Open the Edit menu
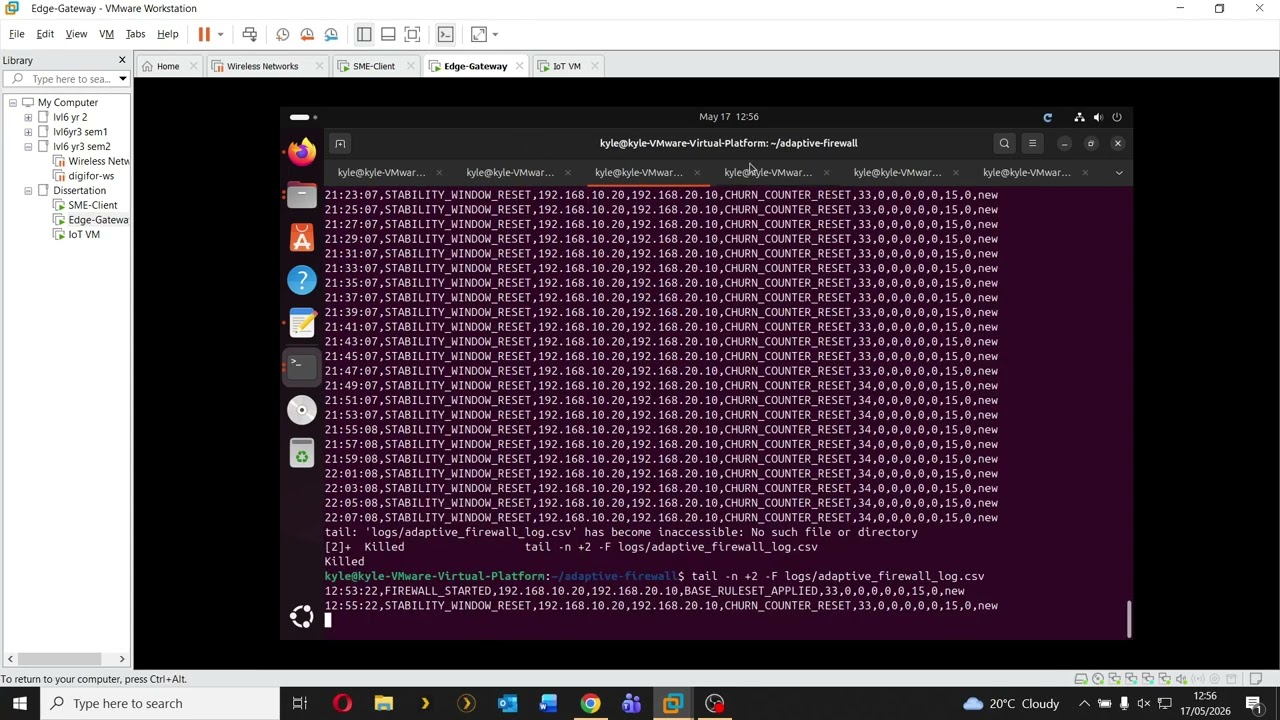 coord(45,34)
